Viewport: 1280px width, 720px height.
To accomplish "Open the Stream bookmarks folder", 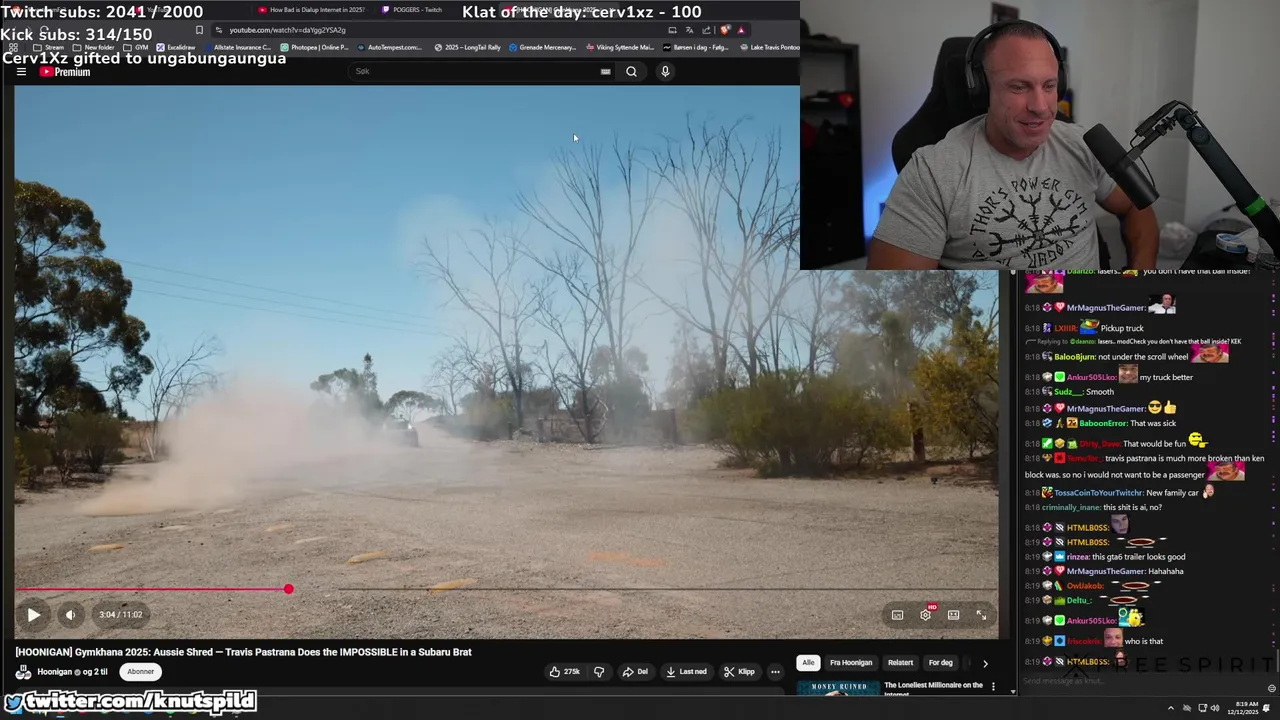I will (48, 47).
